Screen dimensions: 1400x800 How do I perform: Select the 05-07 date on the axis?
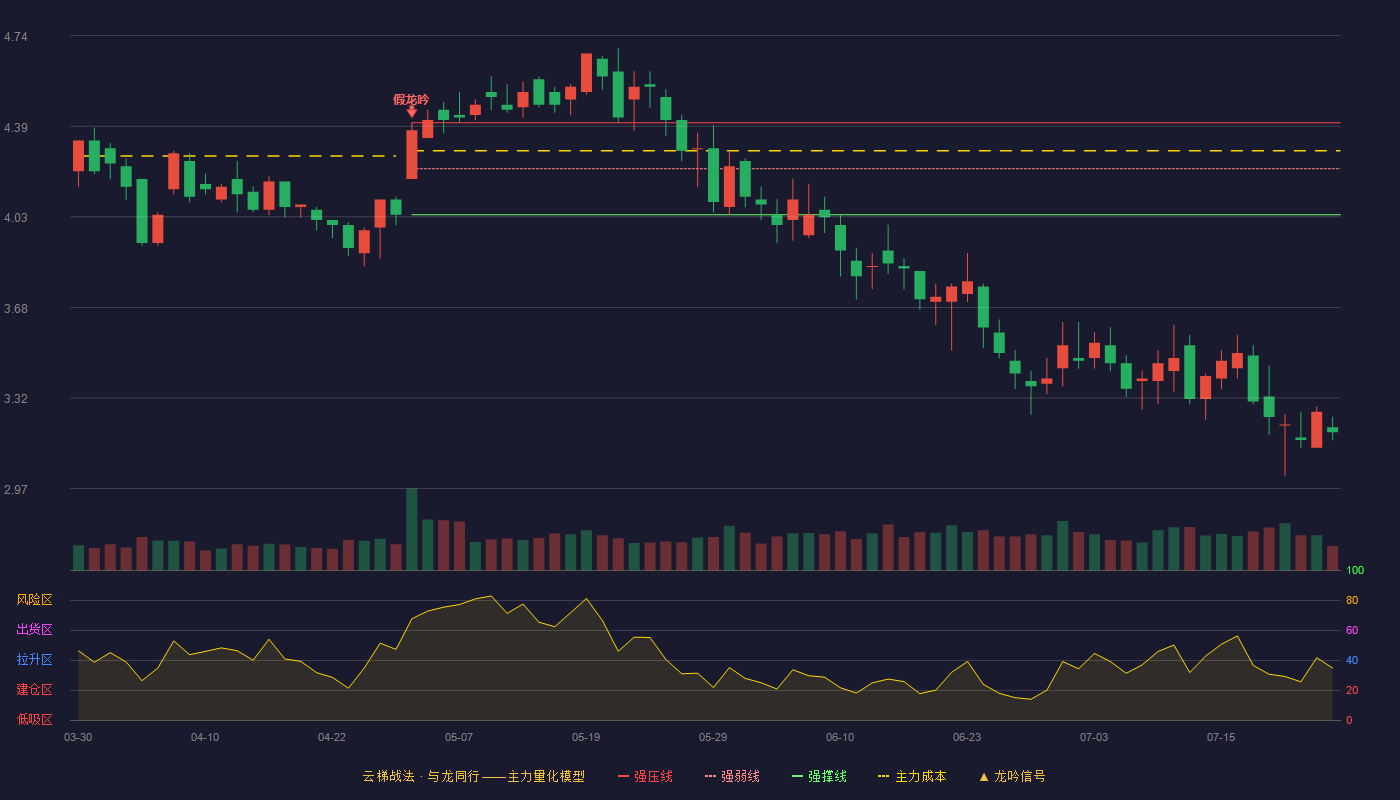(459, 737)
